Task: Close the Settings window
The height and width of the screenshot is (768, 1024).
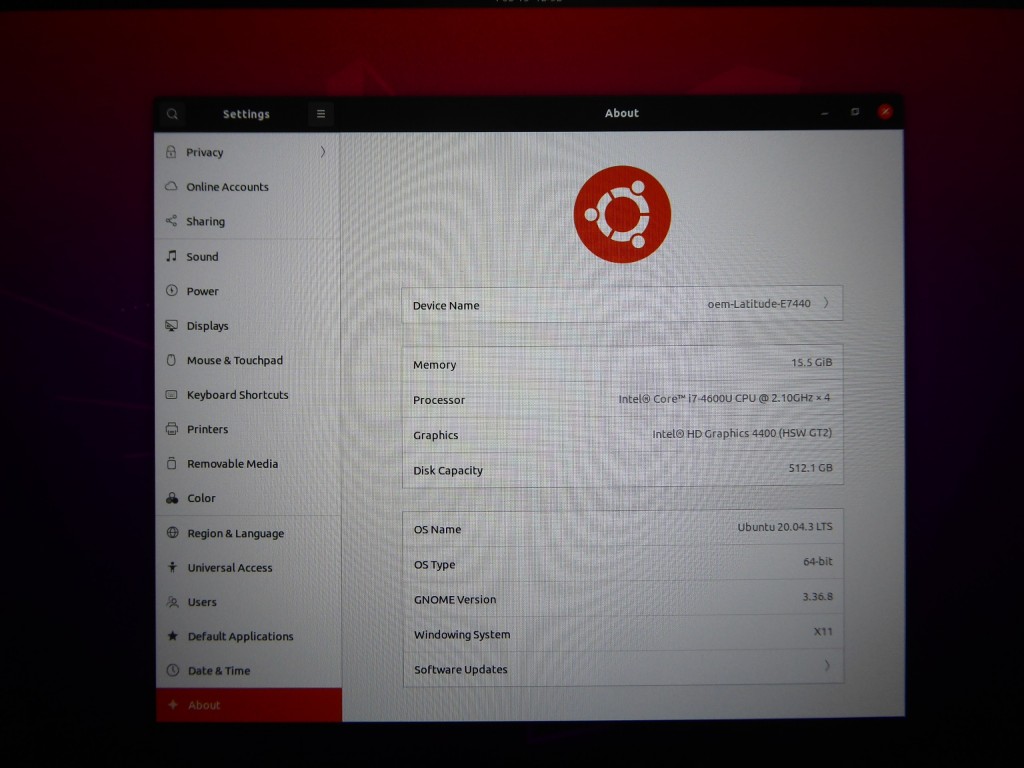Action: pyautogui.click(x=886, y=112)
